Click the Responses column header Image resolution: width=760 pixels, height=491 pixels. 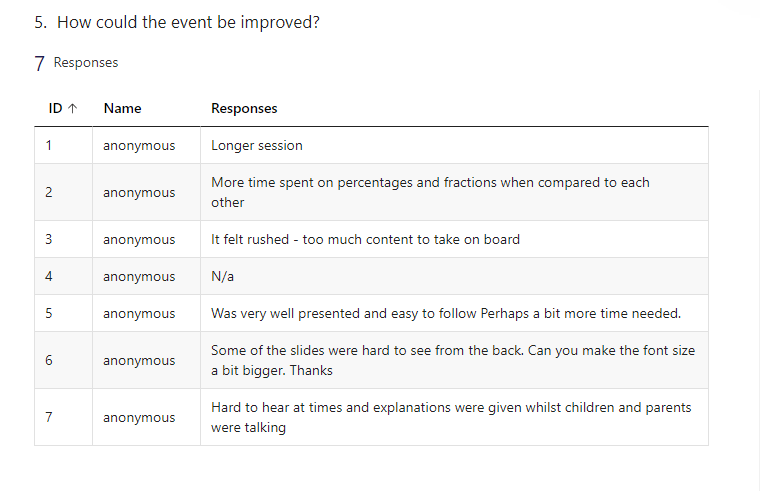pos(244,109)
